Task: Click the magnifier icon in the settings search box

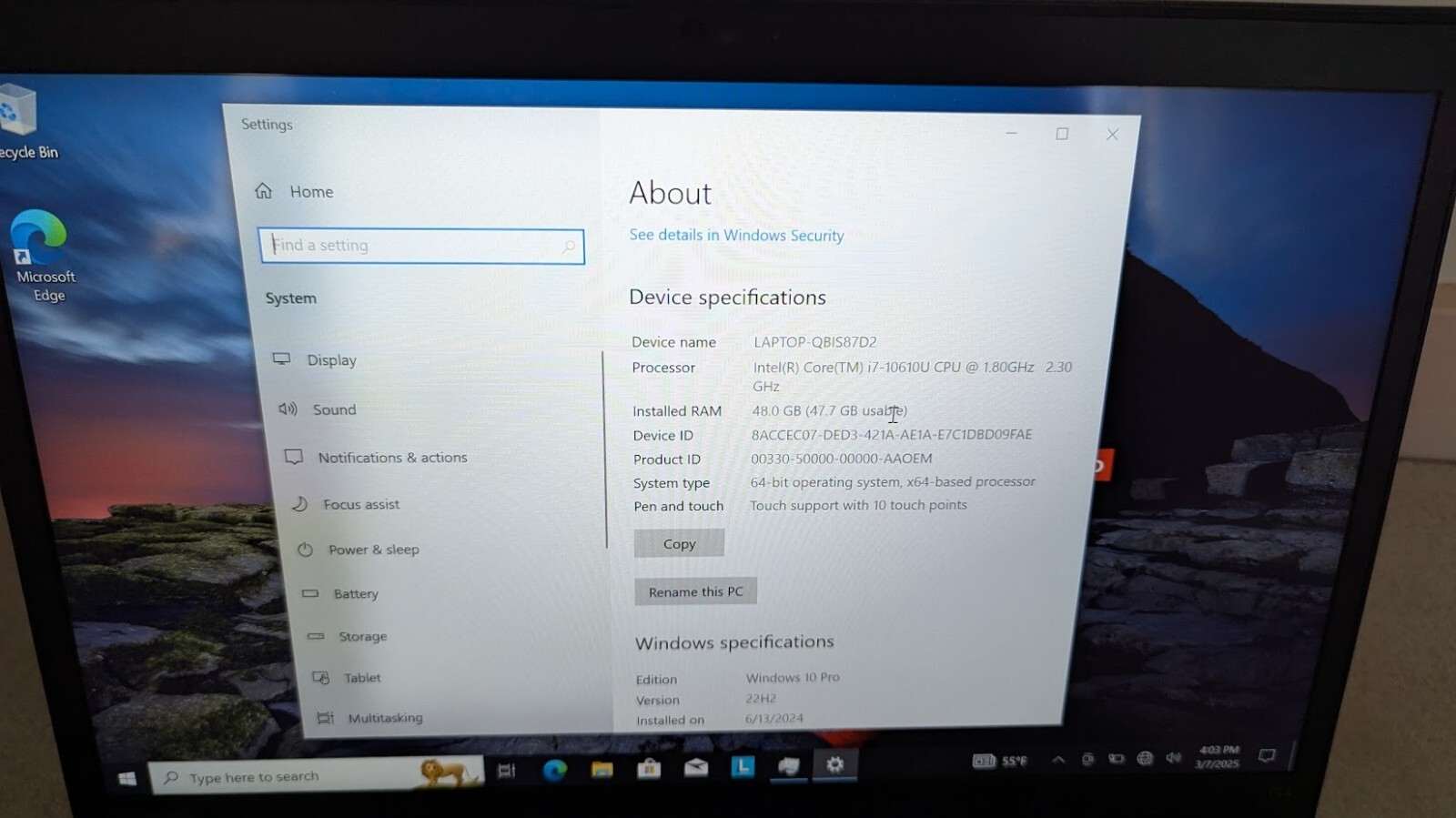Action: (x=568, y=247)
